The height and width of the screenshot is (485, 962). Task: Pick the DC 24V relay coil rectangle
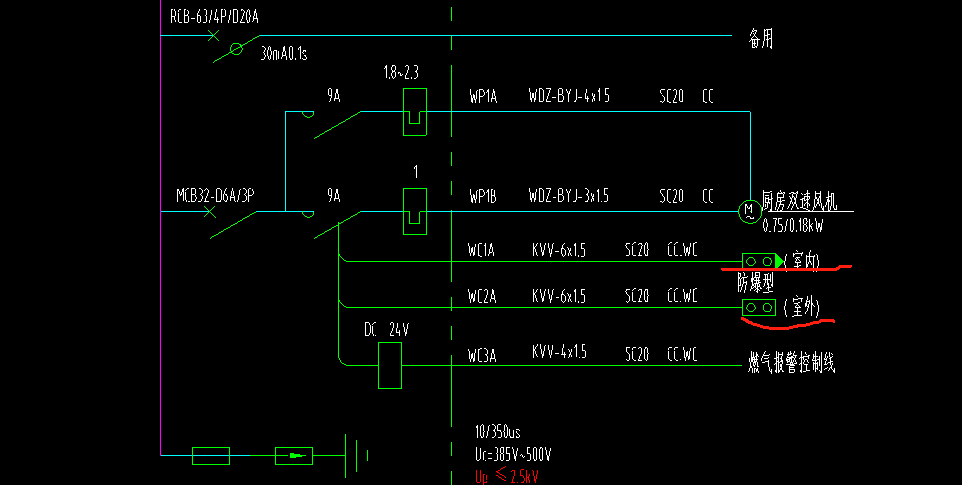click(390, 365)
